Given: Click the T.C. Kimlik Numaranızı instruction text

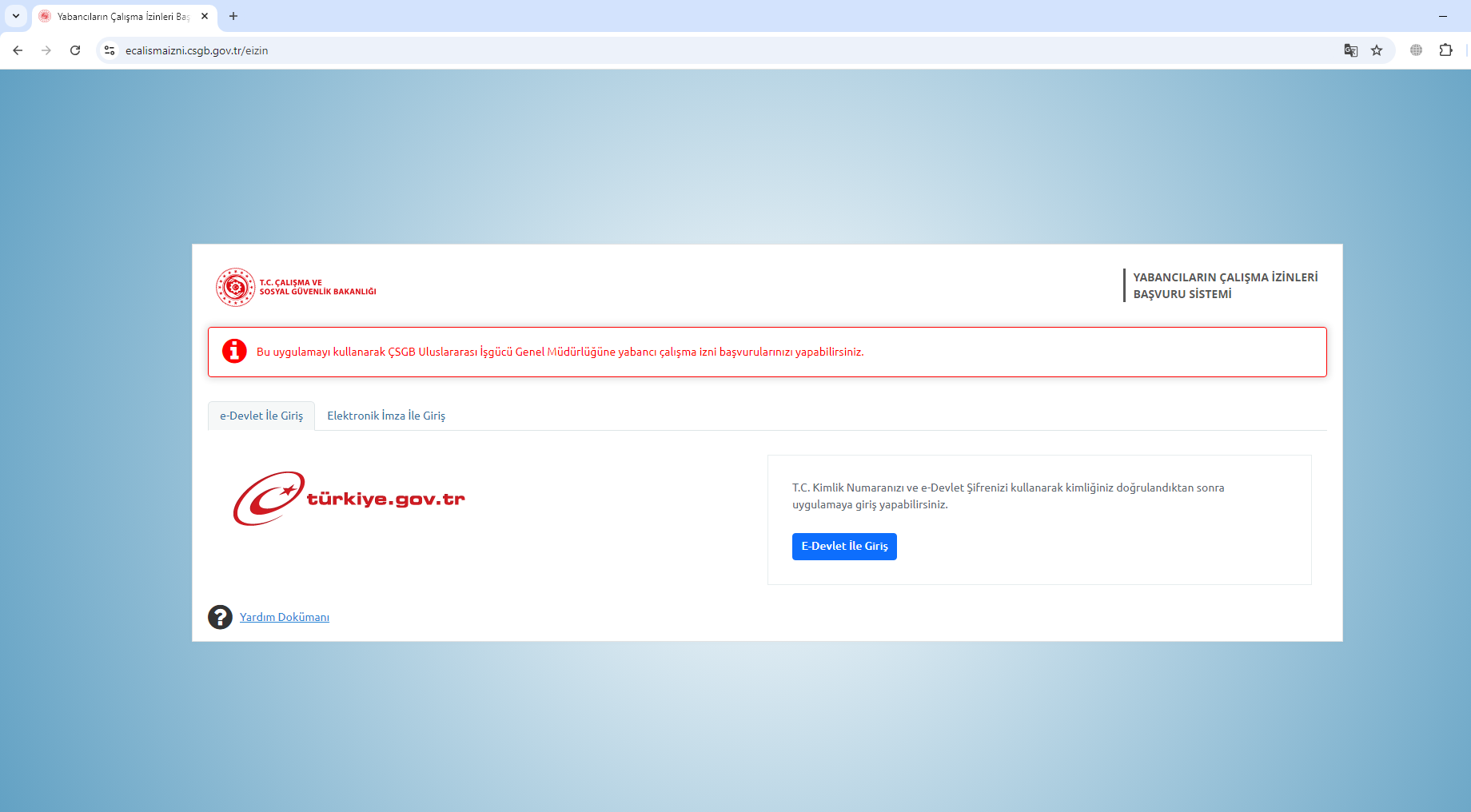Looking at the screenshot, I should click(1008, 496).
